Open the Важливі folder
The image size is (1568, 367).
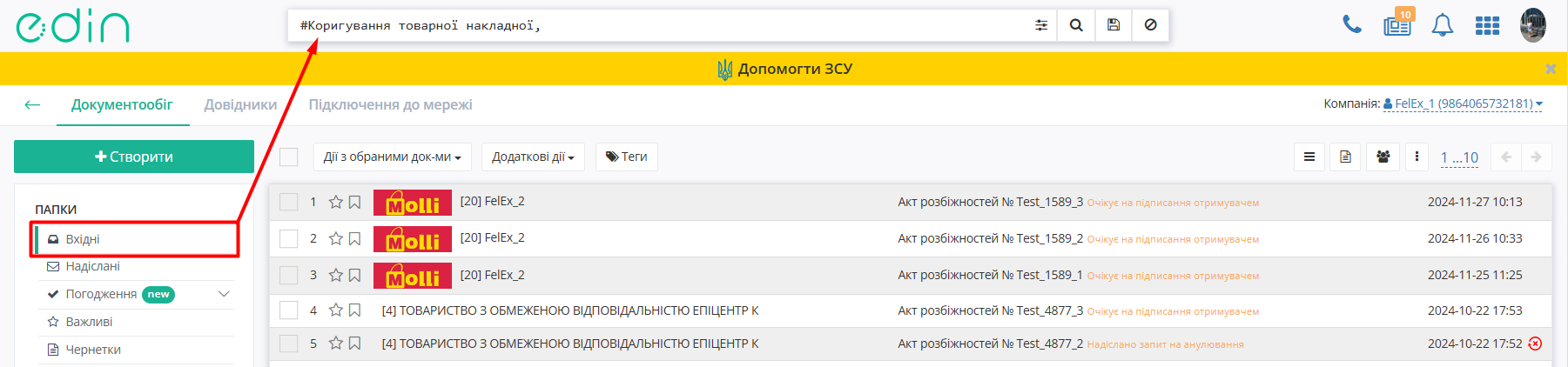tap(89, 322)
